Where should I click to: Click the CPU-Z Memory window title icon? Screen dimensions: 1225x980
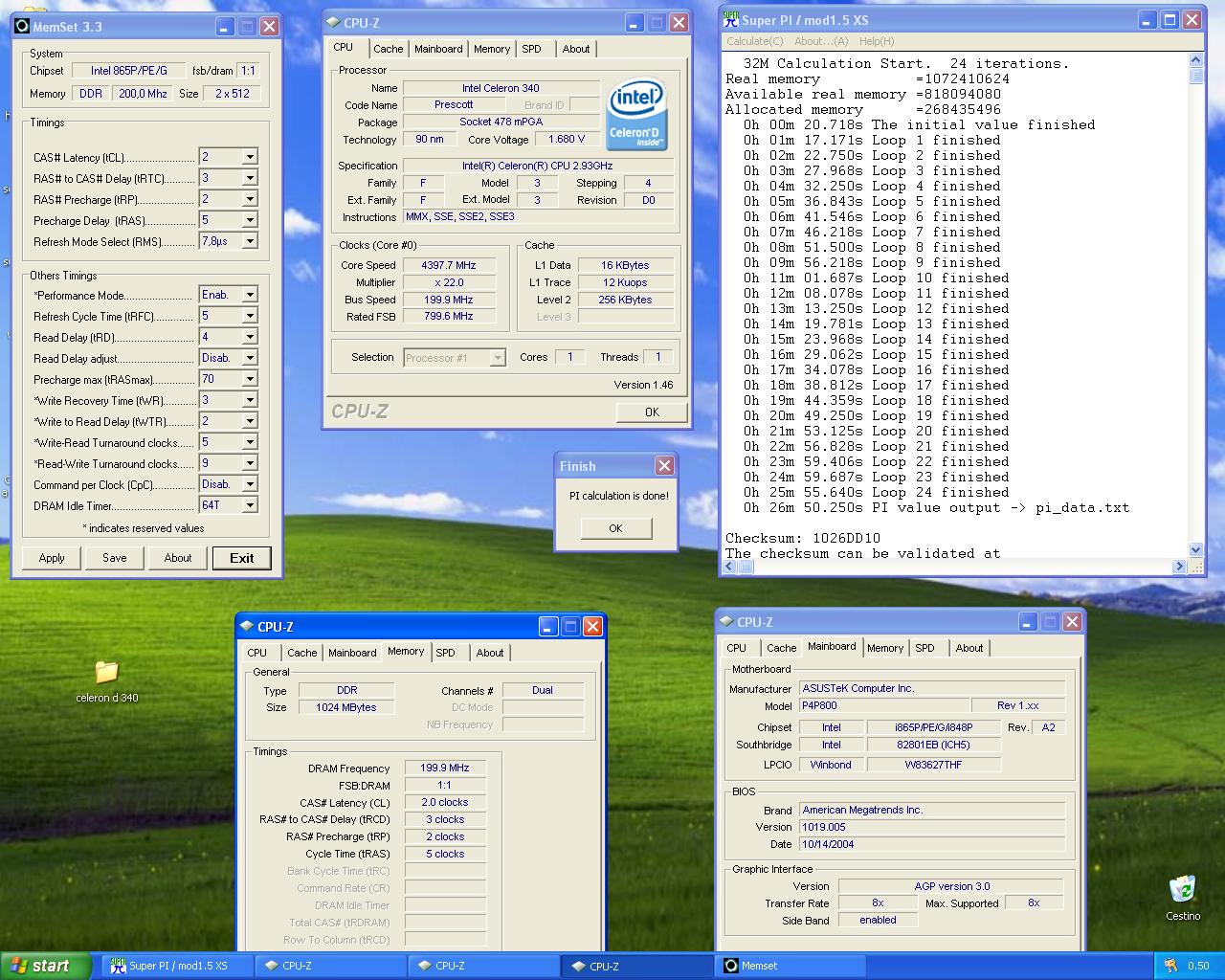pos(246,627)
